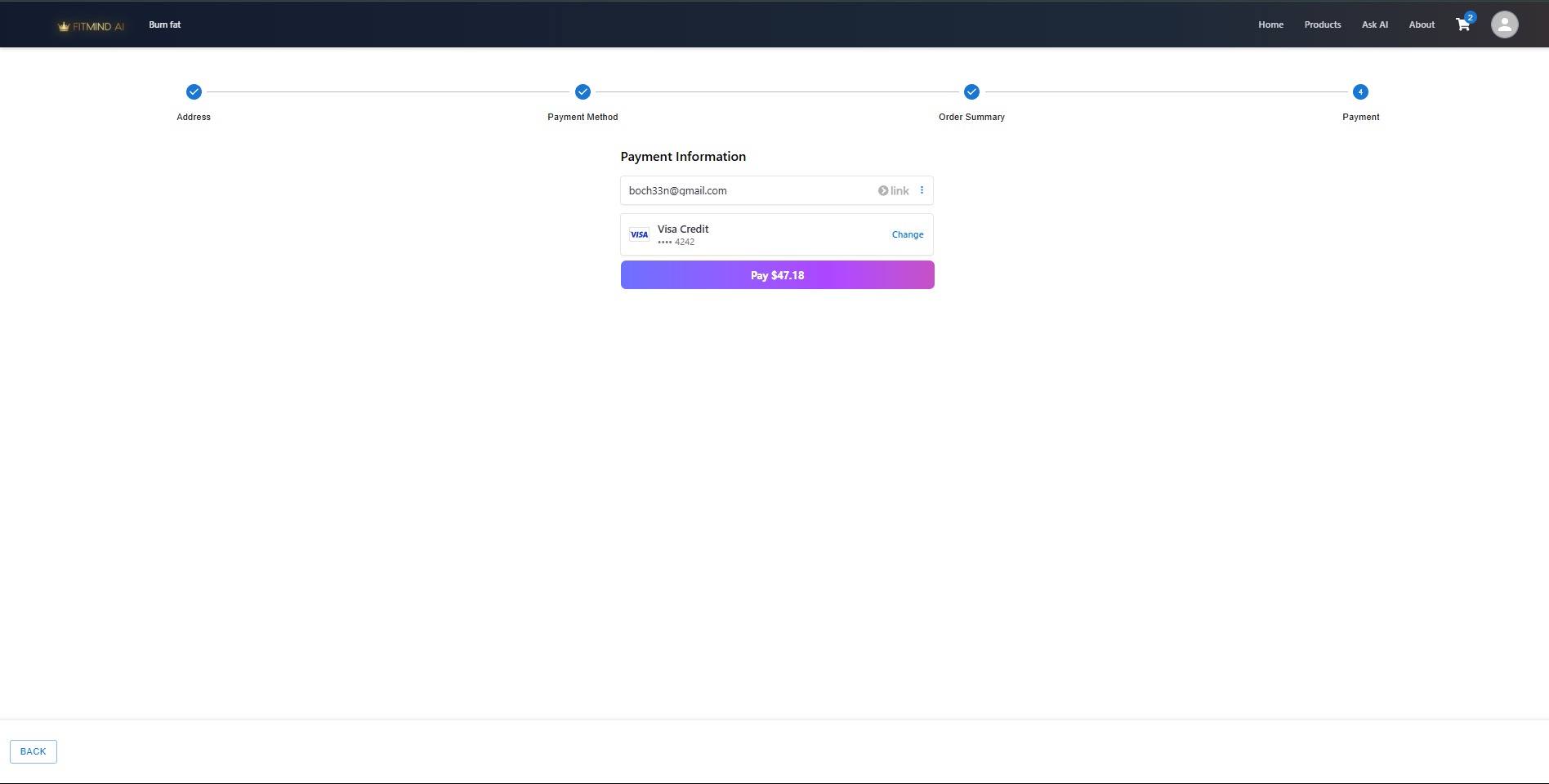The width and height of the screenshot is (1549, 784).
Task: Click the Burn fat nav link
Action: (165, 24)
